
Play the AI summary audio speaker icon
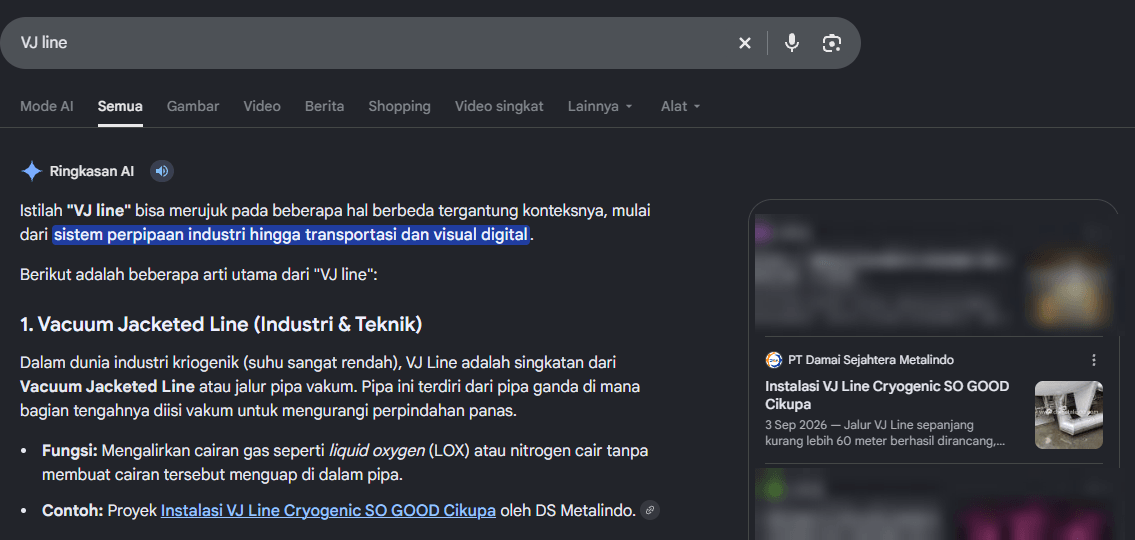(162, 172)
